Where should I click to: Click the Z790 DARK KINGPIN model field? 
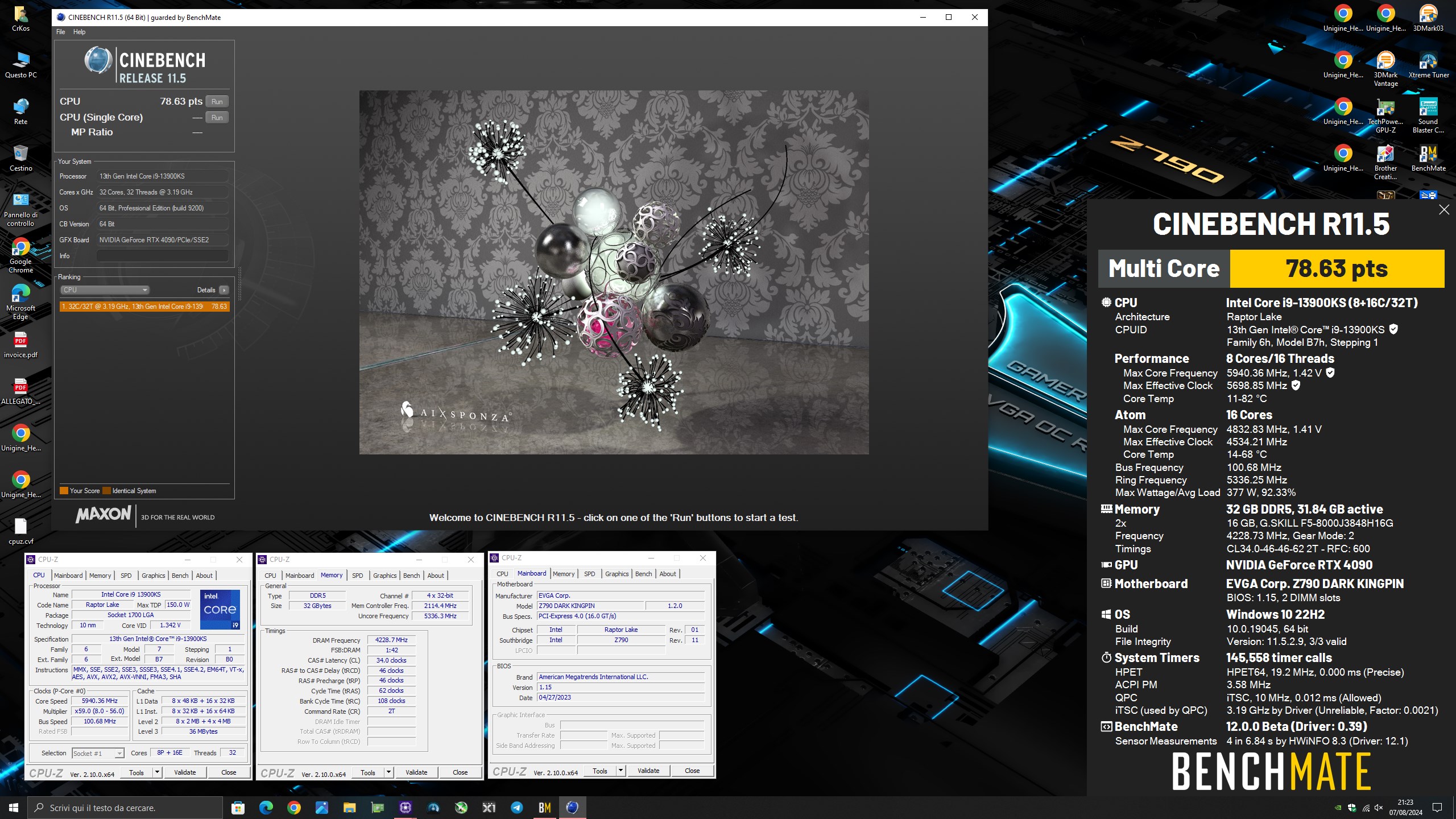tap(590, 606)
